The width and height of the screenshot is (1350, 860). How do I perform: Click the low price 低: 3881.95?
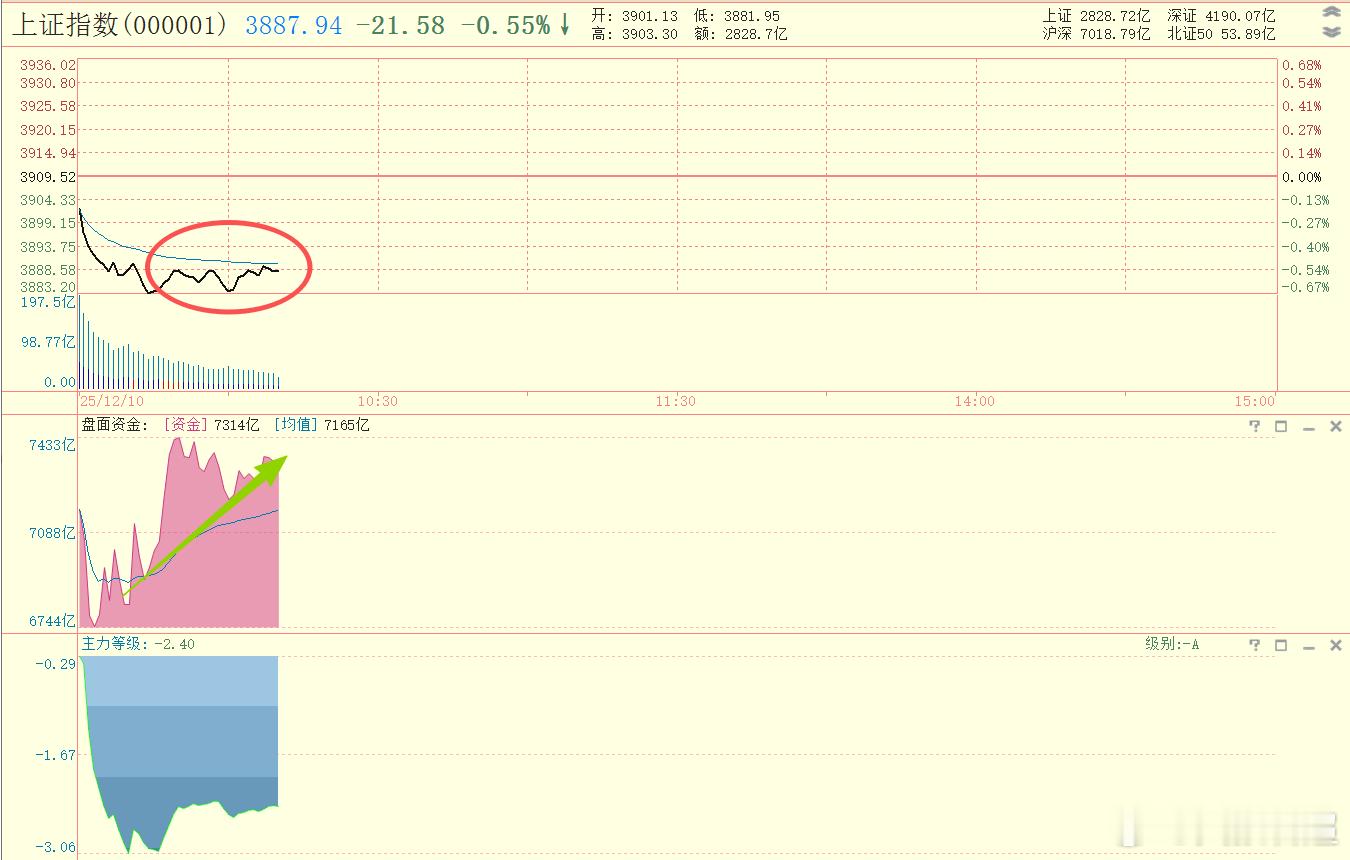tap(737, 16)
